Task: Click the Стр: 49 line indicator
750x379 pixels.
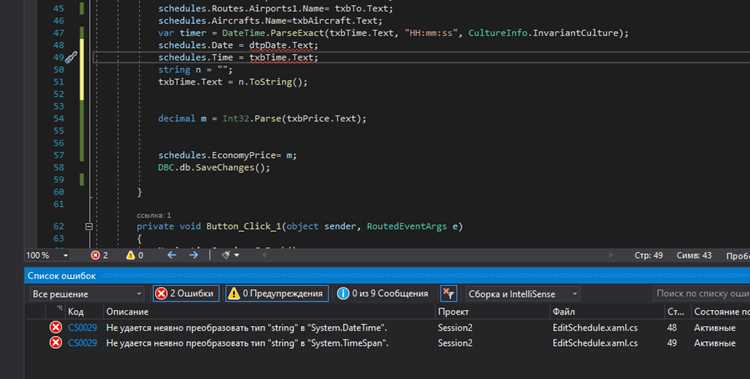Action: point(649,256)
